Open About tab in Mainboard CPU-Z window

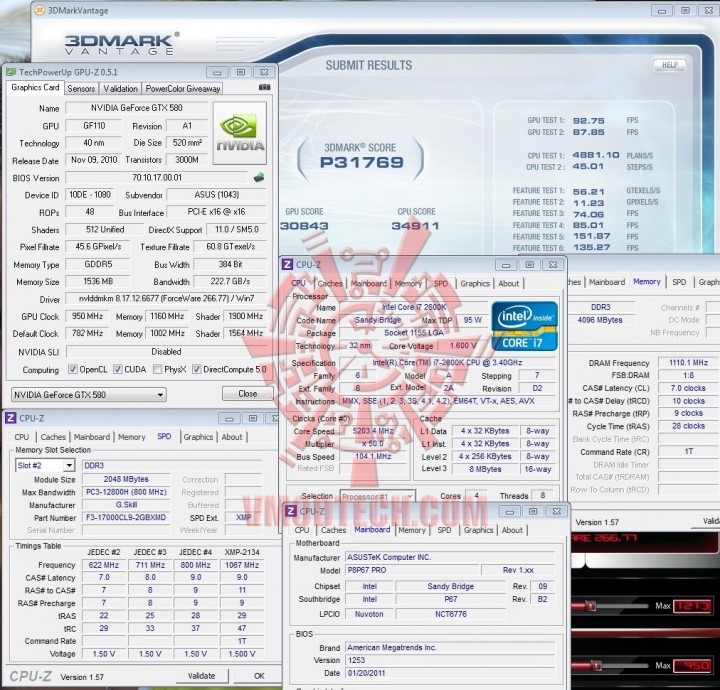[x=512, y=530]
